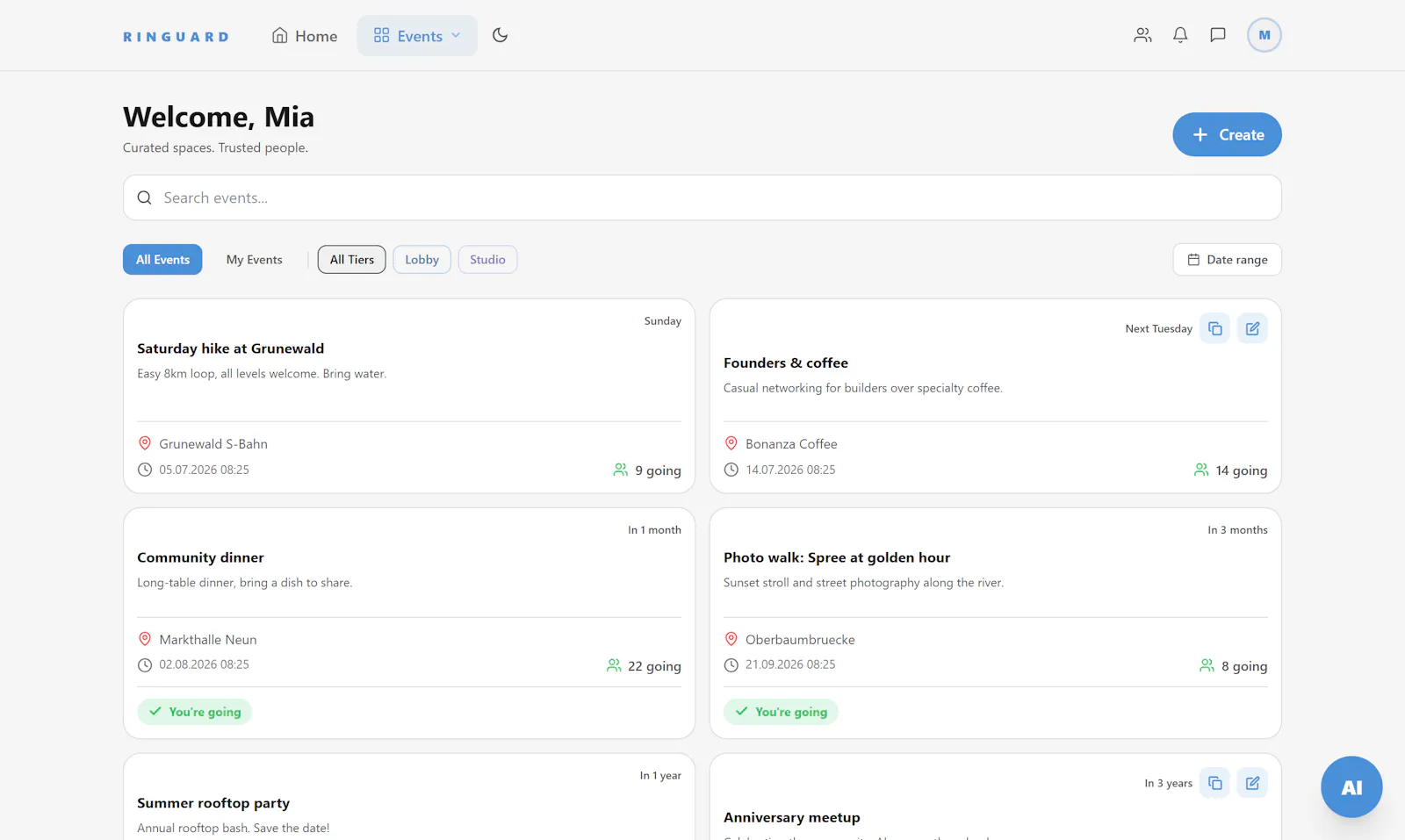1405x840 pixels.
Task: Open the Anniversary meetup title
Action: (x=792, y=817)
